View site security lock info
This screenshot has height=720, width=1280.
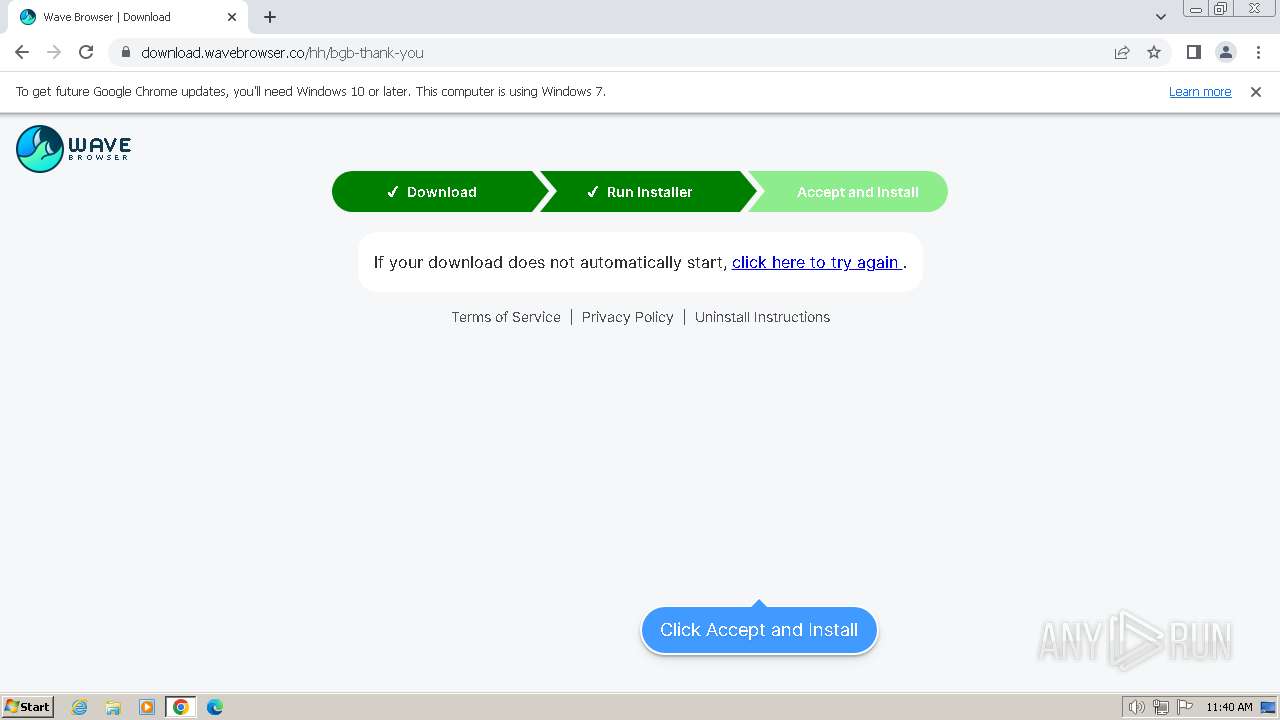(x=125, y=52)
